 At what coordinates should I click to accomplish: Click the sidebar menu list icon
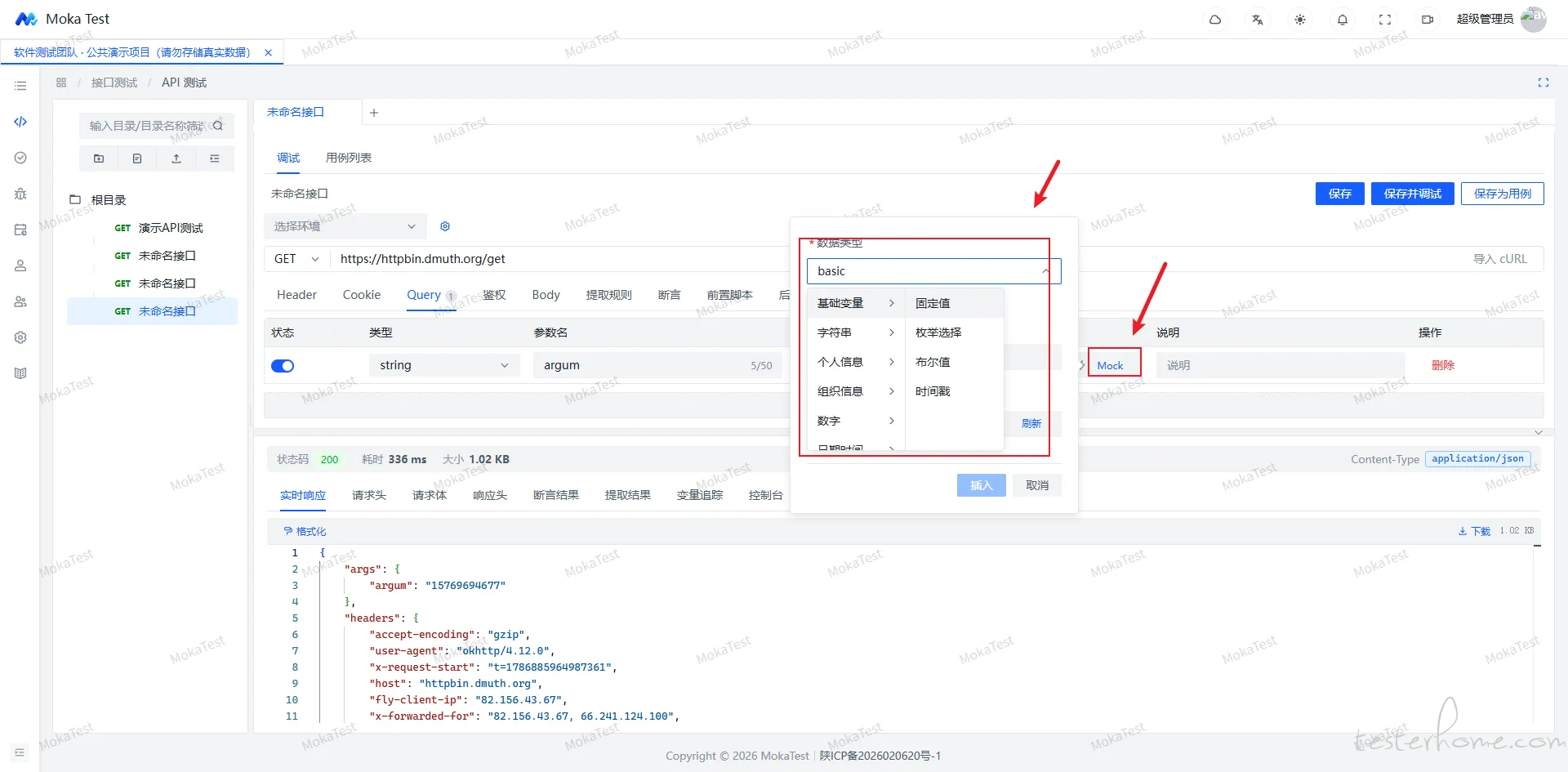pyautogui.click(x=20, y=86)
